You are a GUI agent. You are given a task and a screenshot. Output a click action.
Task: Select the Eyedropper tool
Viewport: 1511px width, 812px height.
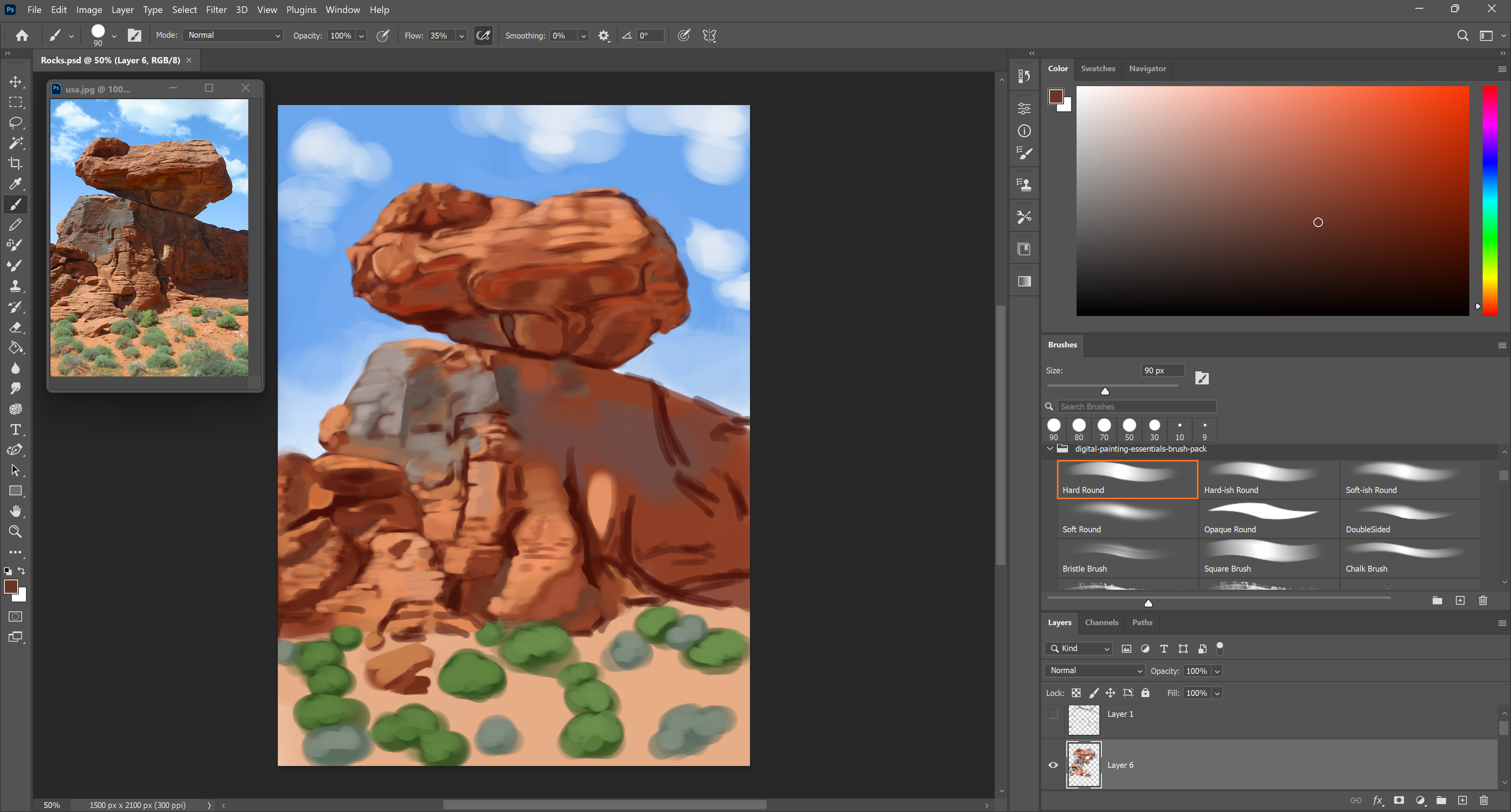(x=15, y=184)
